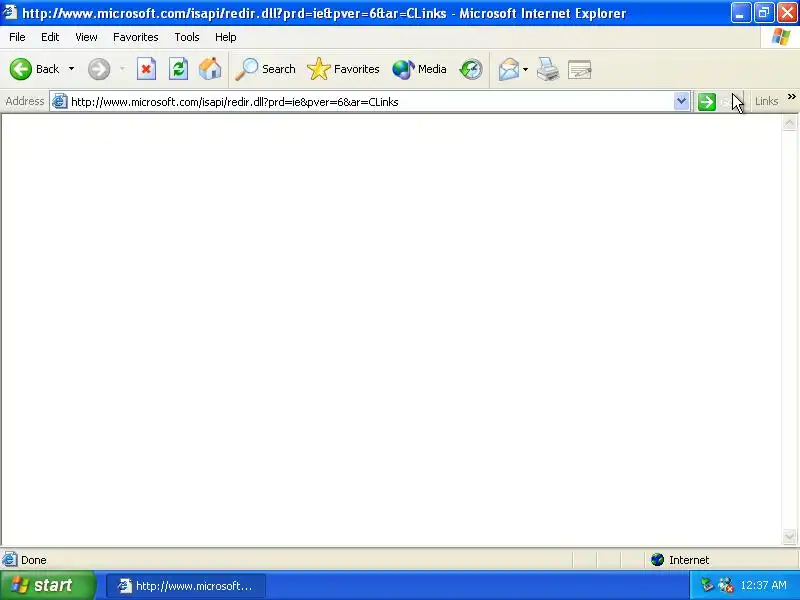Click the Internet security zone label
Viewport: 800px width, 600px height.
(x=689, y=560)
